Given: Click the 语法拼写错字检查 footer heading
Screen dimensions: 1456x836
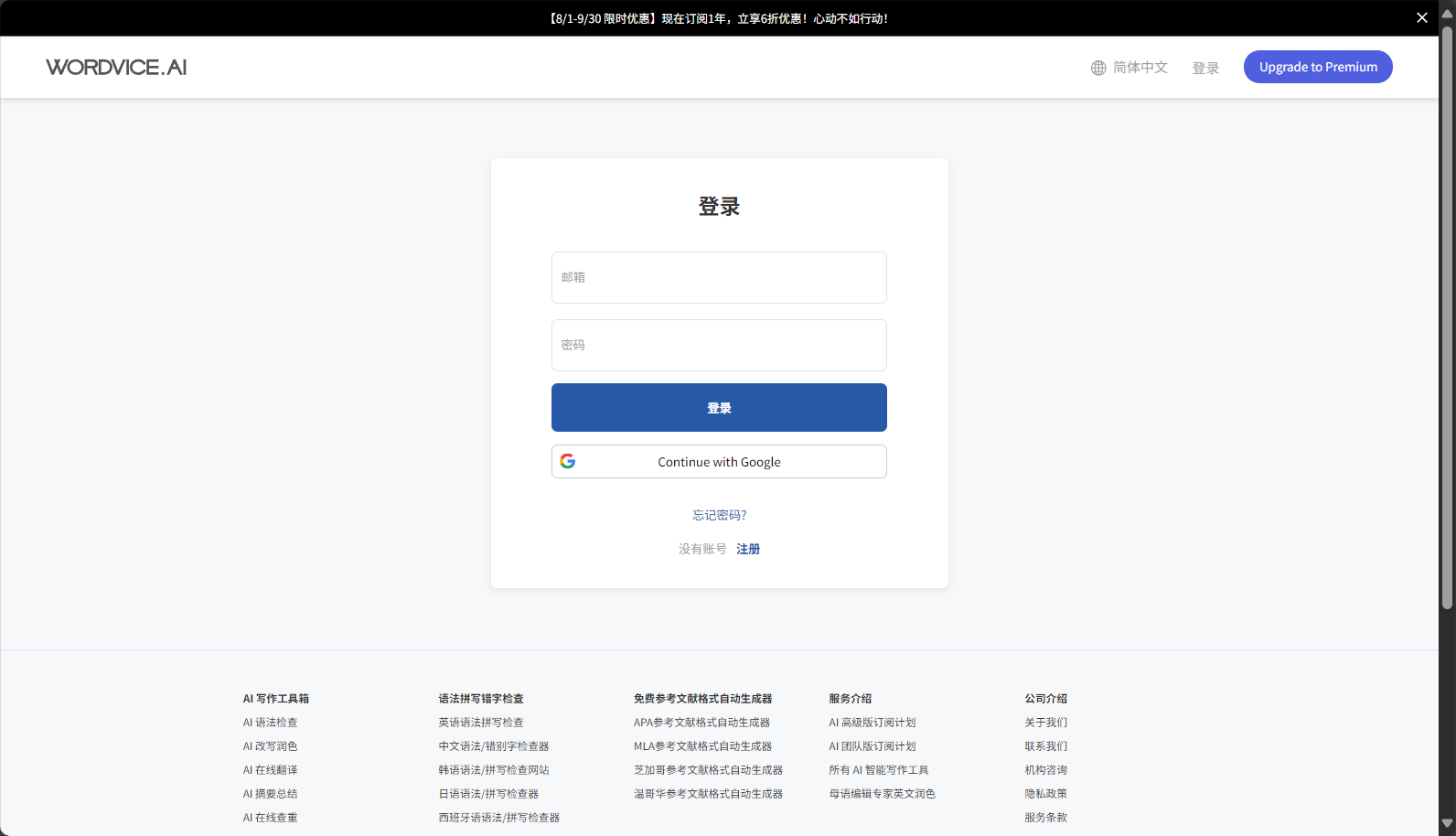Looking at the screenshot, I should tap(481, 699).
